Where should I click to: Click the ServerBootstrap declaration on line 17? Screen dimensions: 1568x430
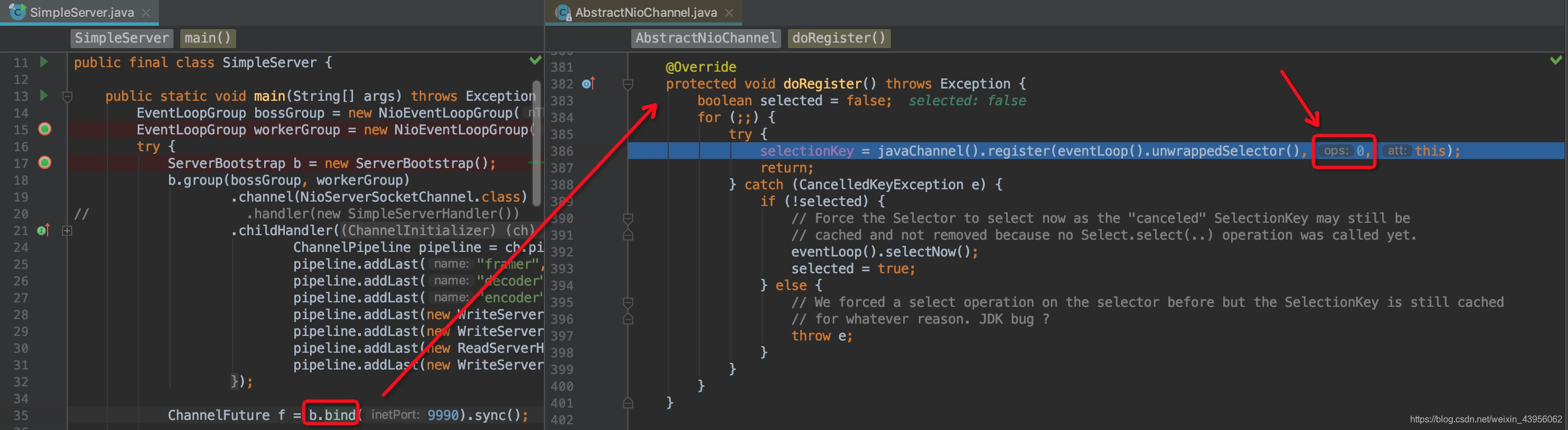[x=332, y=163]
